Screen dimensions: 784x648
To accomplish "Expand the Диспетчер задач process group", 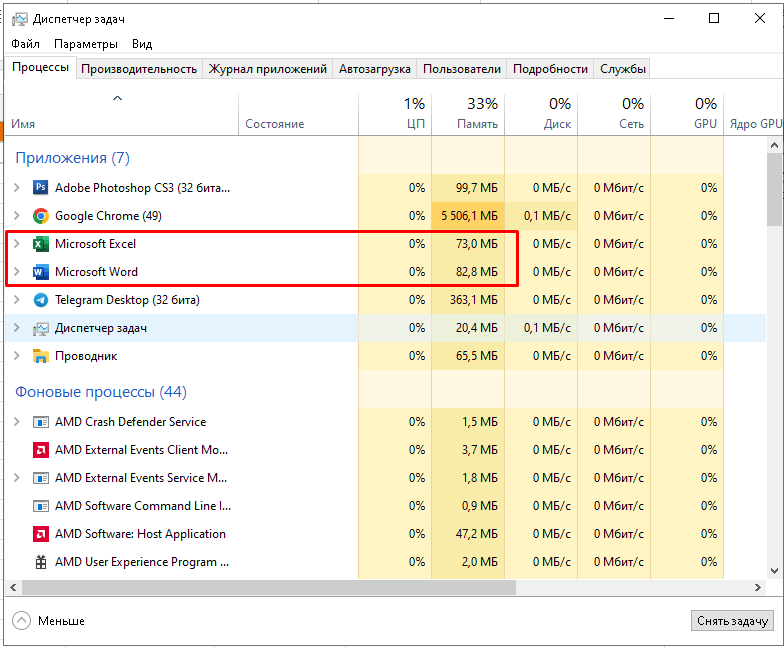I will point(16,328).
